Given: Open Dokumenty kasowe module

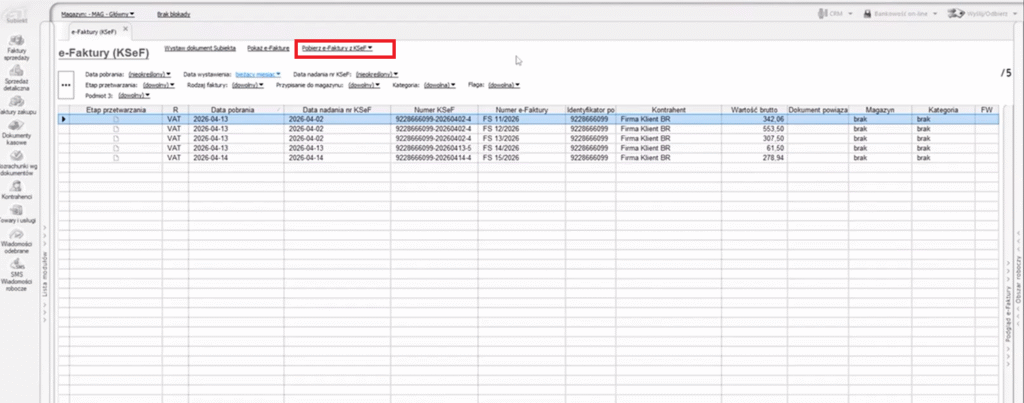Looking at the screenshot, I should click(x=16, y=139).
